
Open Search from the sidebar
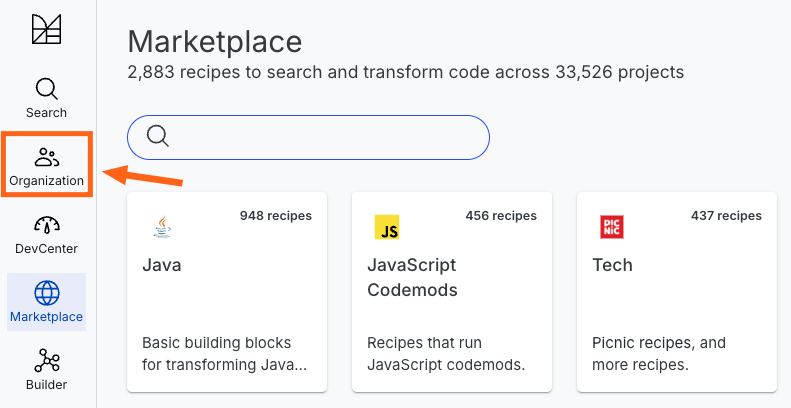point(46,99)
